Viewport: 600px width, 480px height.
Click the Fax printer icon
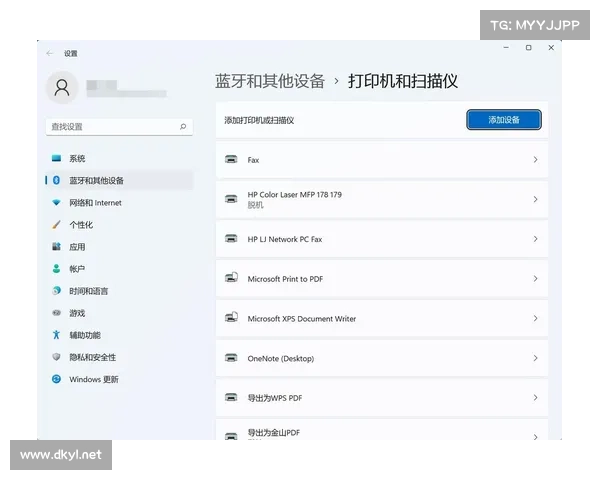(231, 159)
